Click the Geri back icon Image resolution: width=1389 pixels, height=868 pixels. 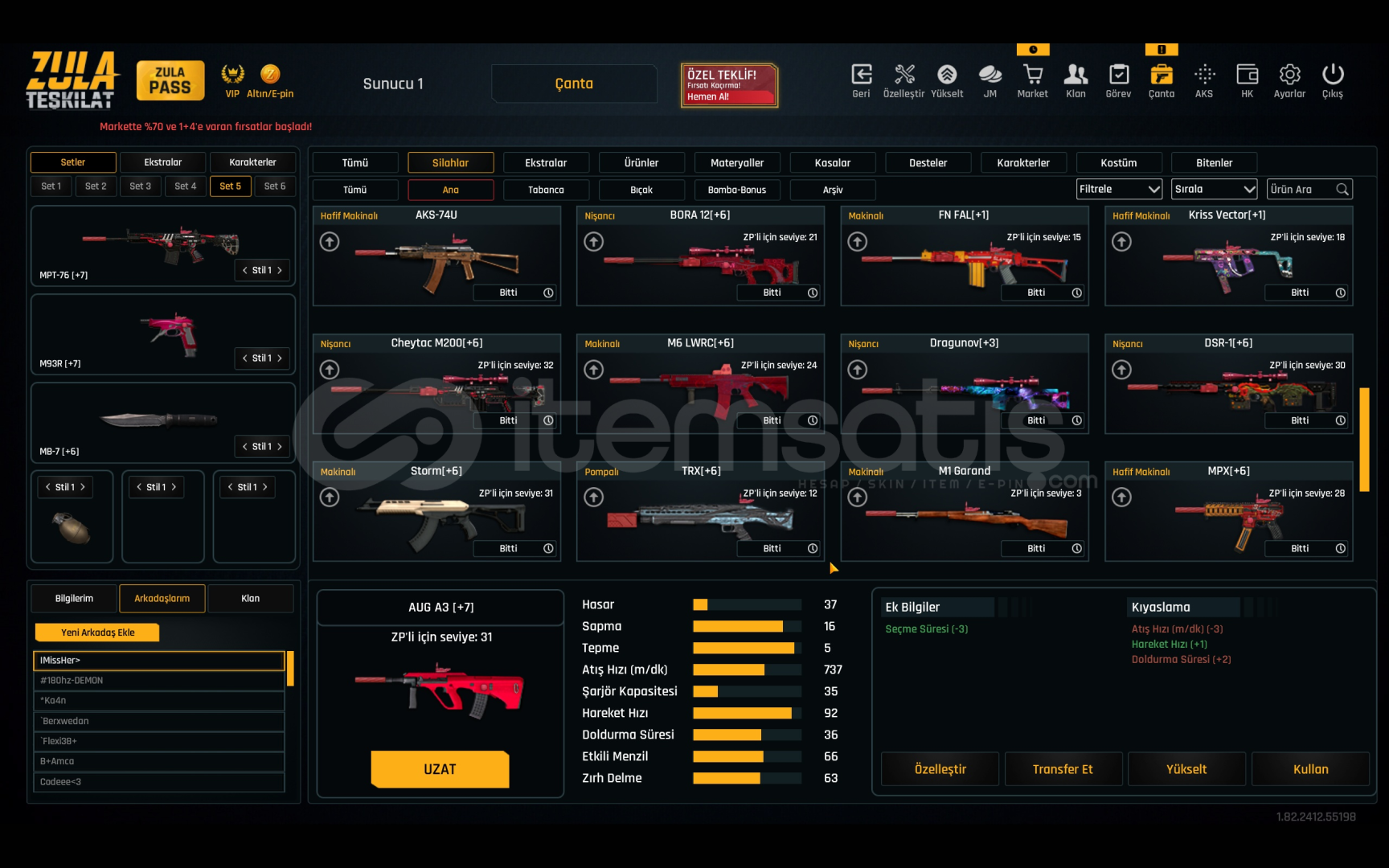point(861,75)
